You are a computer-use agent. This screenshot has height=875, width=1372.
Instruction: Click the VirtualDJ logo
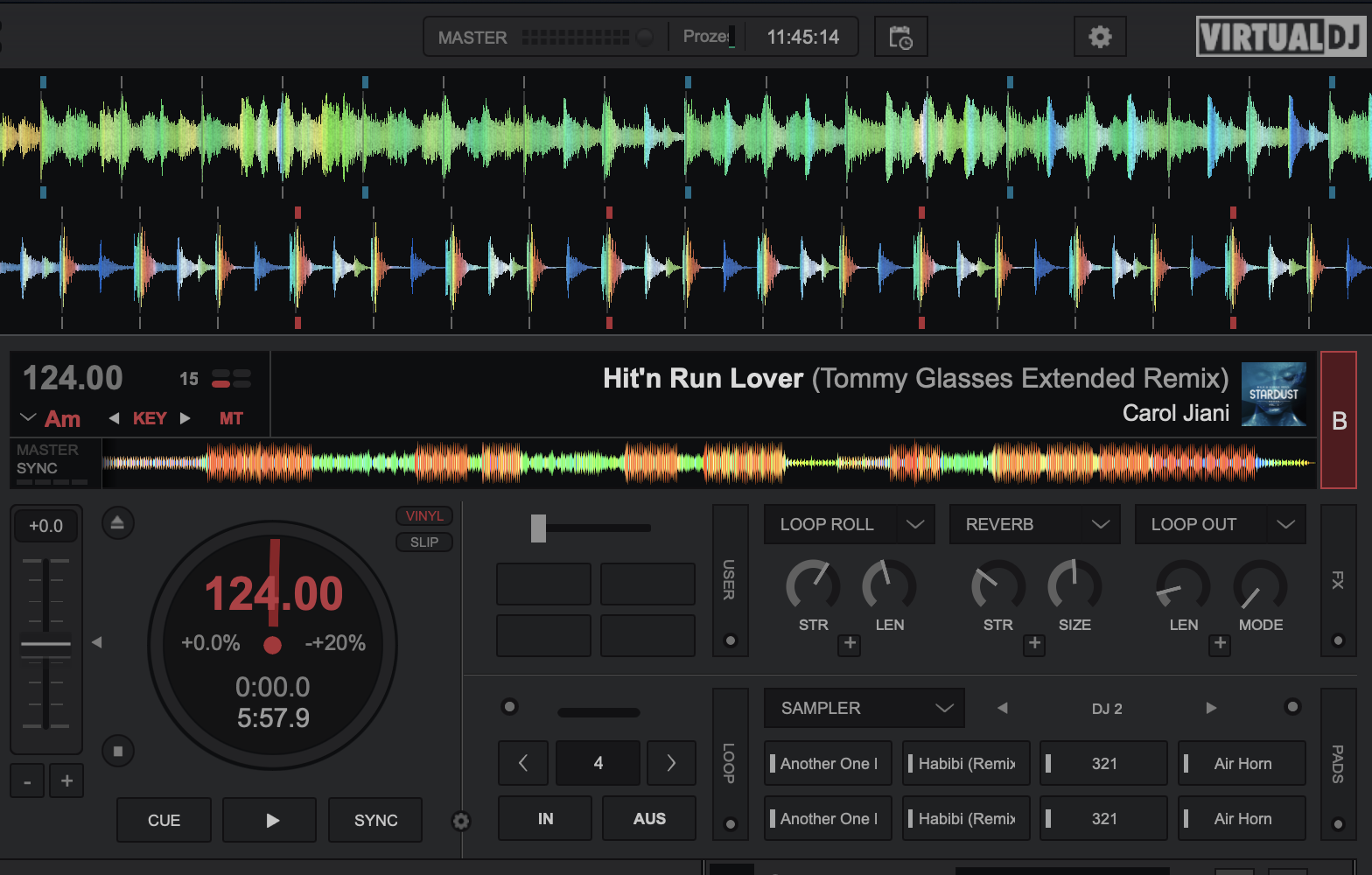(1280, 37)
